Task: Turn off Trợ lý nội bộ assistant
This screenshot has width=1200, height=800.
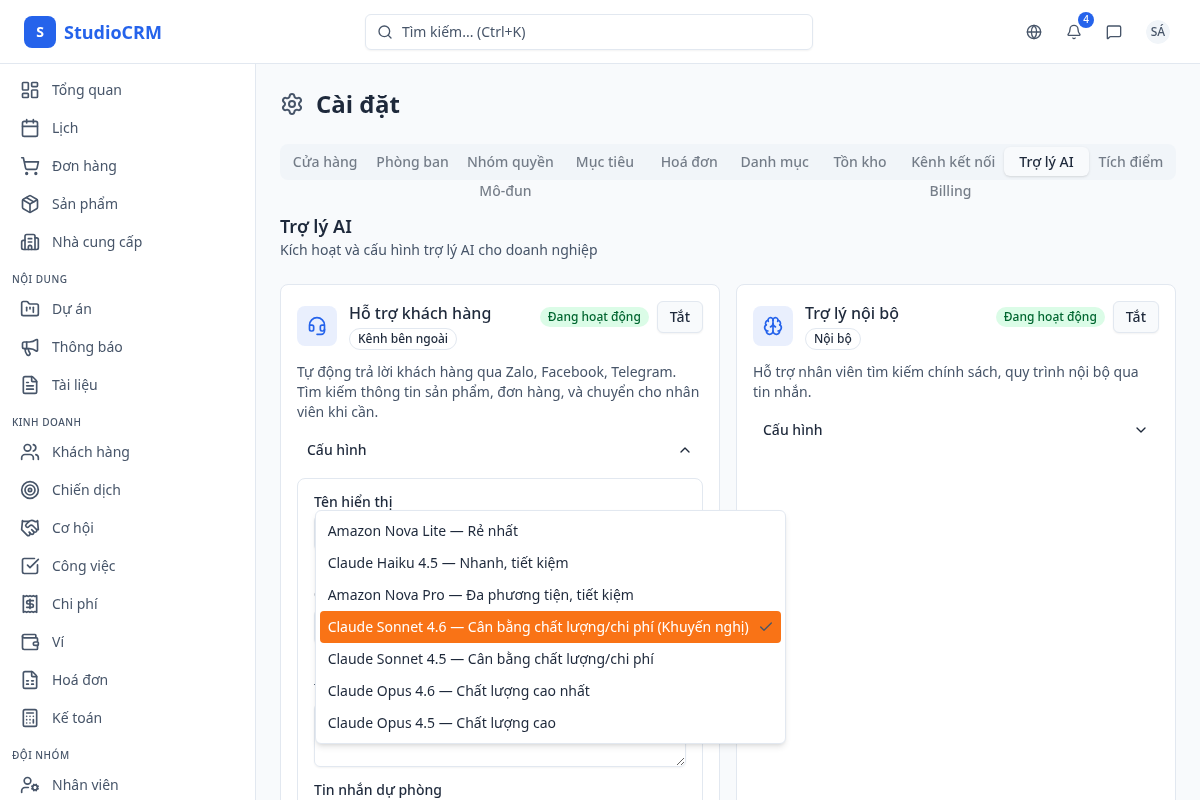Action: [x=1136, y=317]
